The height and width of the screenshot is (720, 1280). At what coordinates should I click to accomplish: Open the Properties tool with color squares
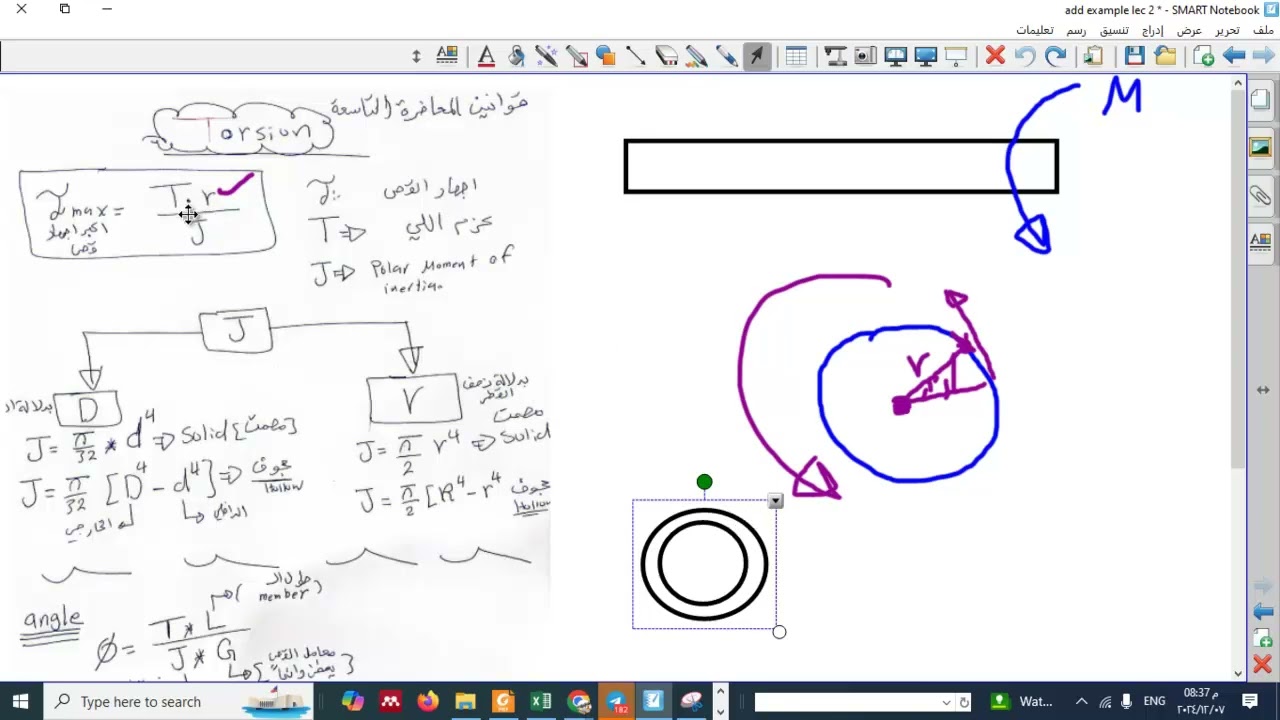[x=447, y=57]
